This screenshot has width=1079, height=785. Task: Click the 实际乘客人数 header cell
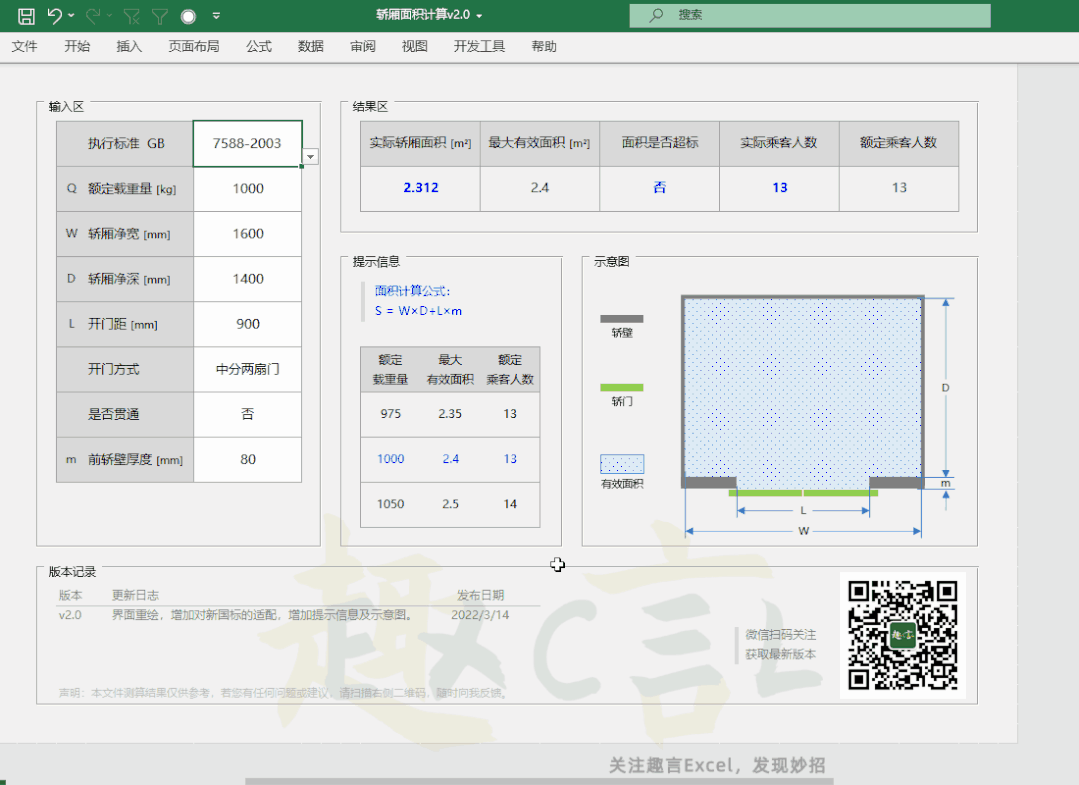pyautogui.click(x=780, y=143)
